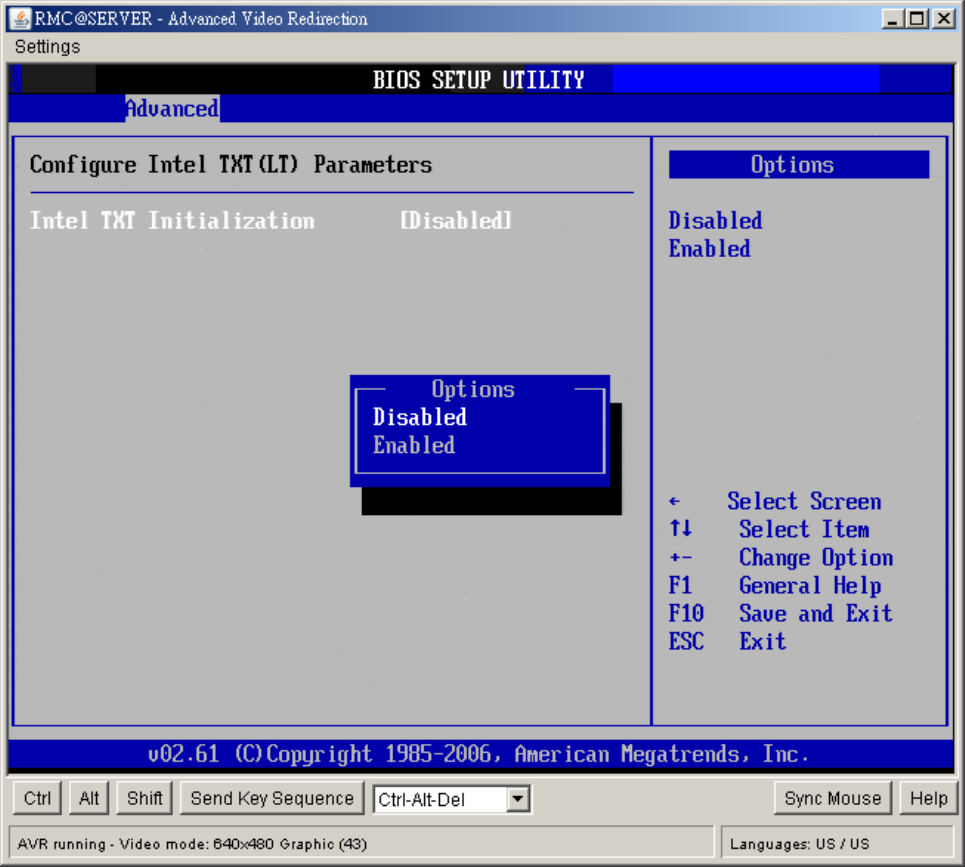Click the General Help F1 entry
The height and width of the screenshot is (867, 965).
coord(775,585)
